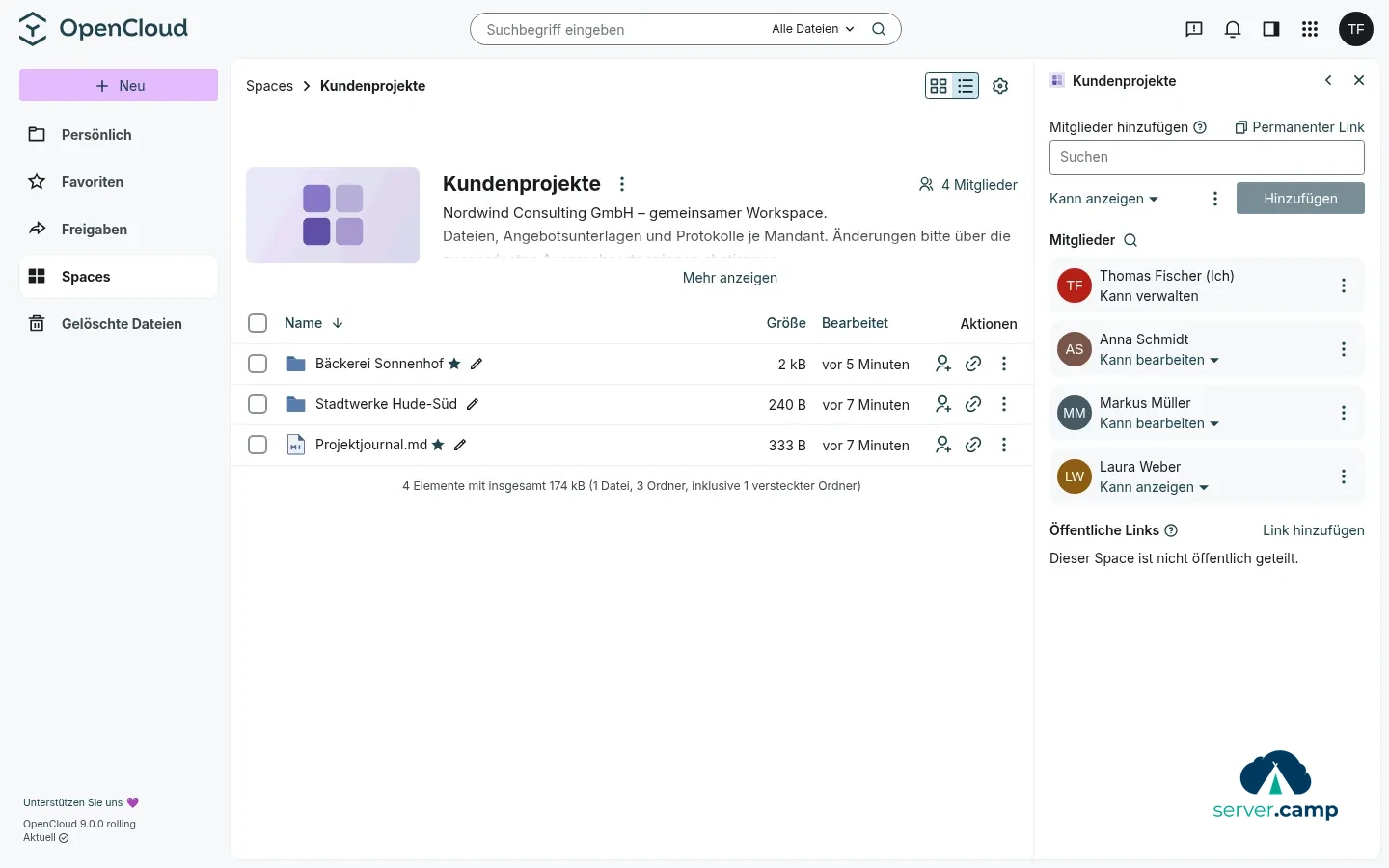
Task: Change Laura Weber's role dropdown
Action: (1155, 487)
